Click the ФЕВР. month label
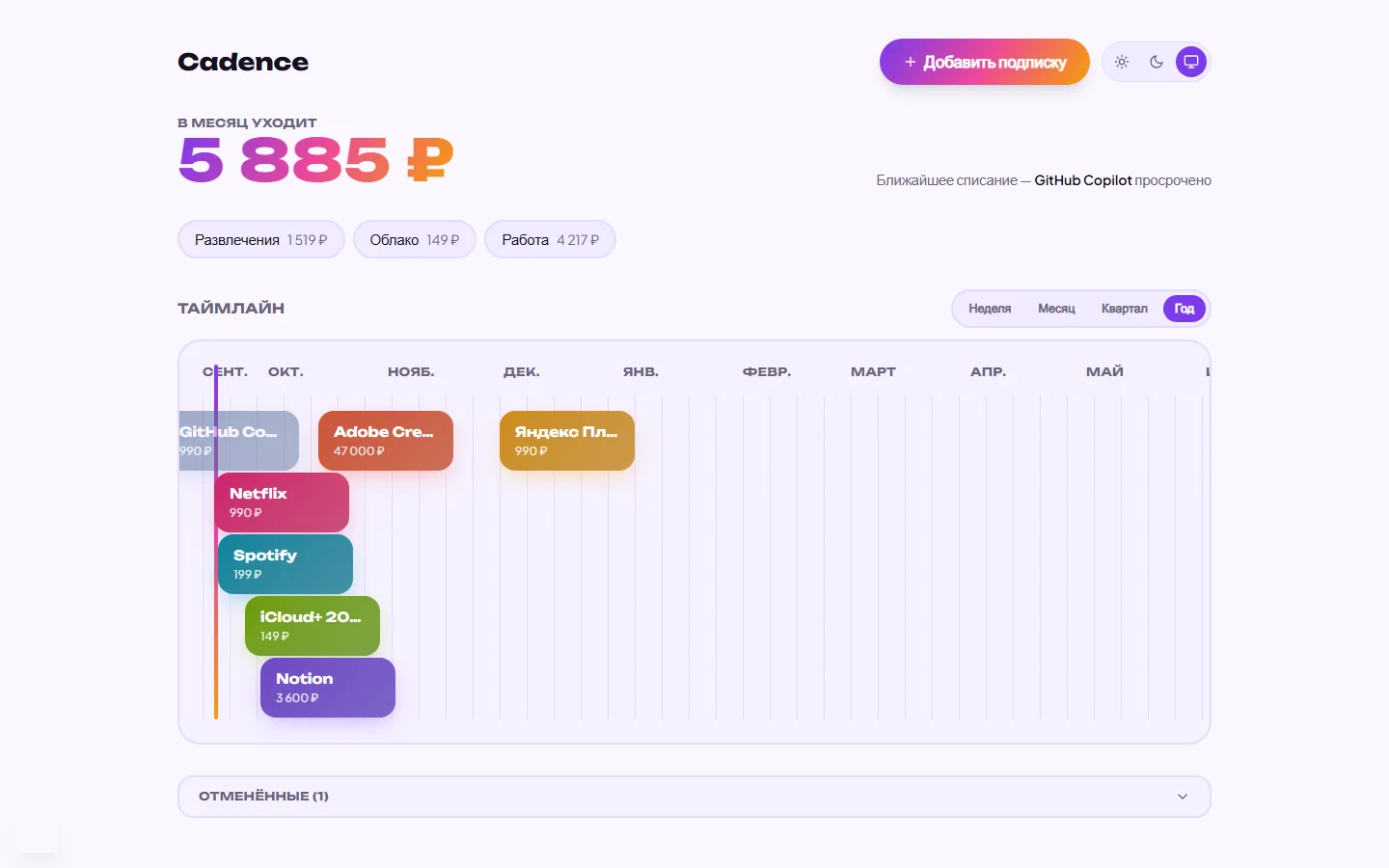This screenshot has height=868, width=1389. 767,371
